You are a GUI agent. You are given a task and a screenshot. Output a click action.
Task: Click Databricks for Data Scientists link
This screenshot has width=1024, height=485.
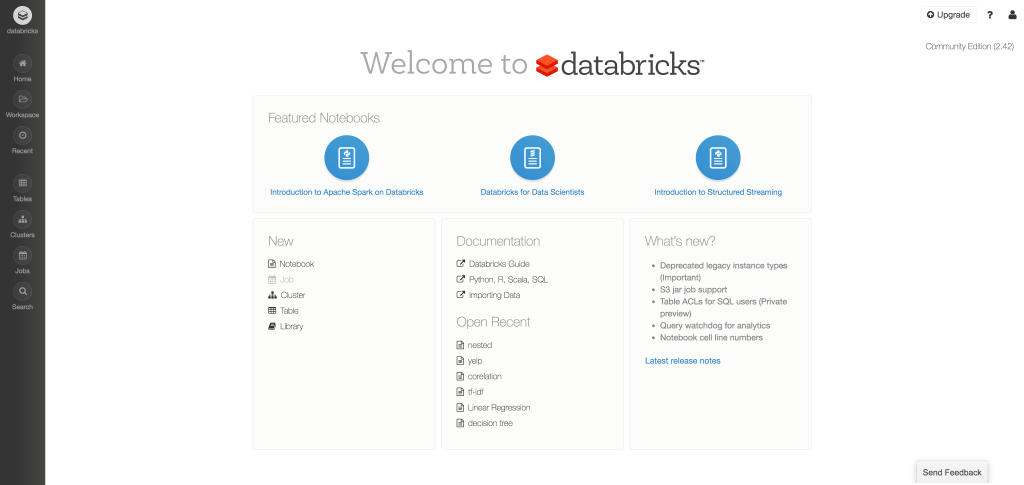click(532, 193)
